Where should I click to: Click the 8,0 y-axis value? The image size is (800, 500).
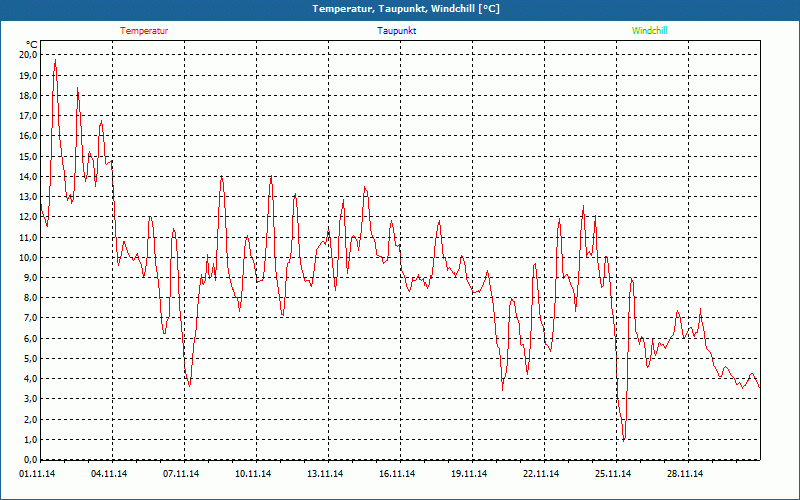point(31,297)
